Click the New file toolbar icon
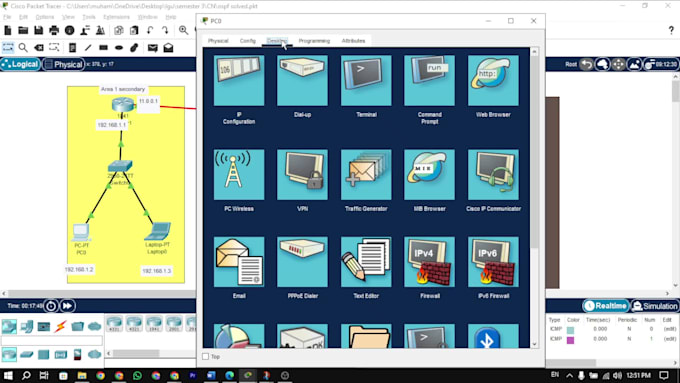Screen dimensions: 680x383 coord(8,30)
